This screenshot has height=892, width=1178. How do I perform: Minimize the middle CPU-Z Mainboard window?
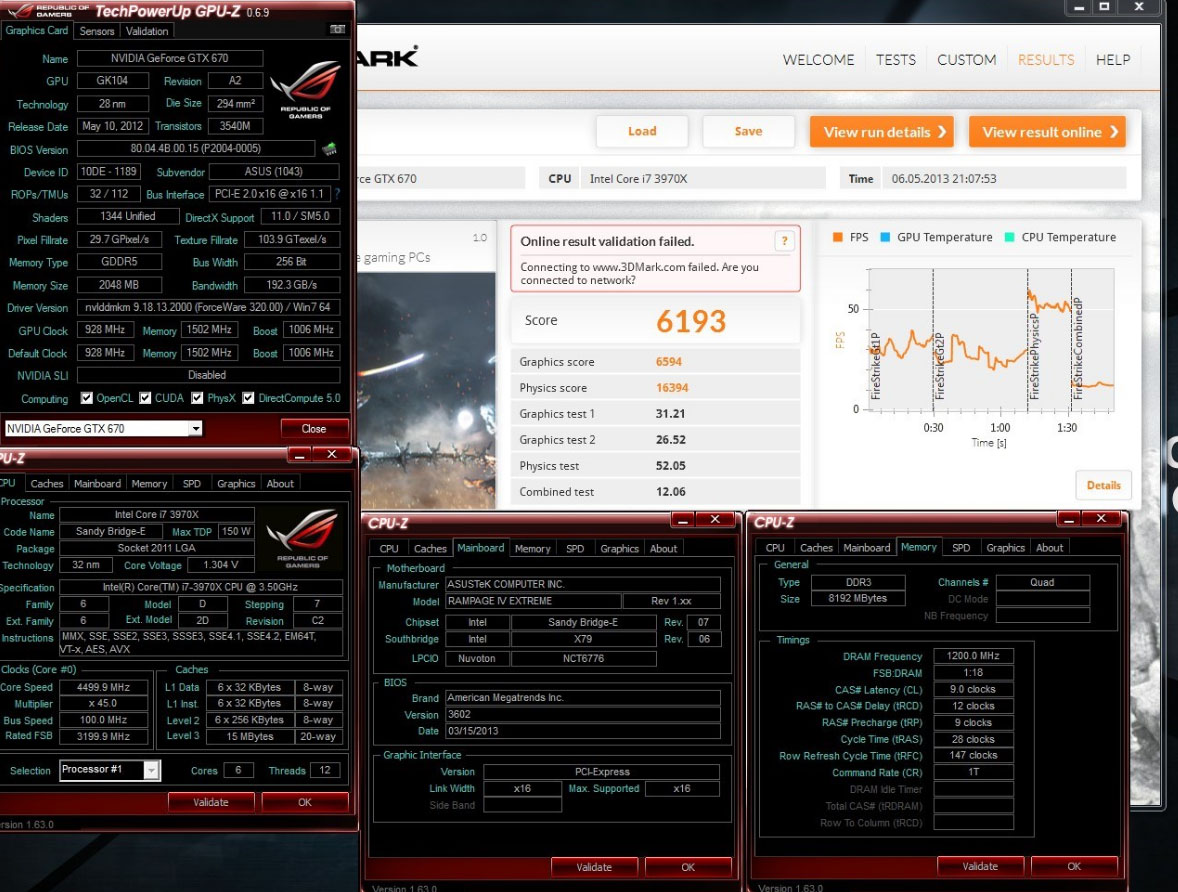(x=682, y=521)
